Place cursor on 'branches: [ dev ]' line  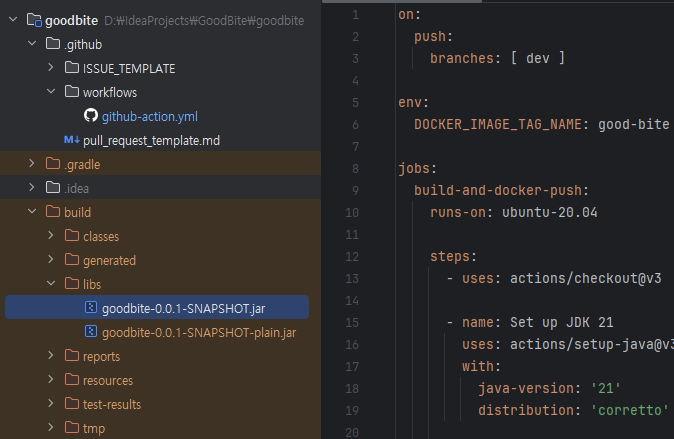(497, 58)
